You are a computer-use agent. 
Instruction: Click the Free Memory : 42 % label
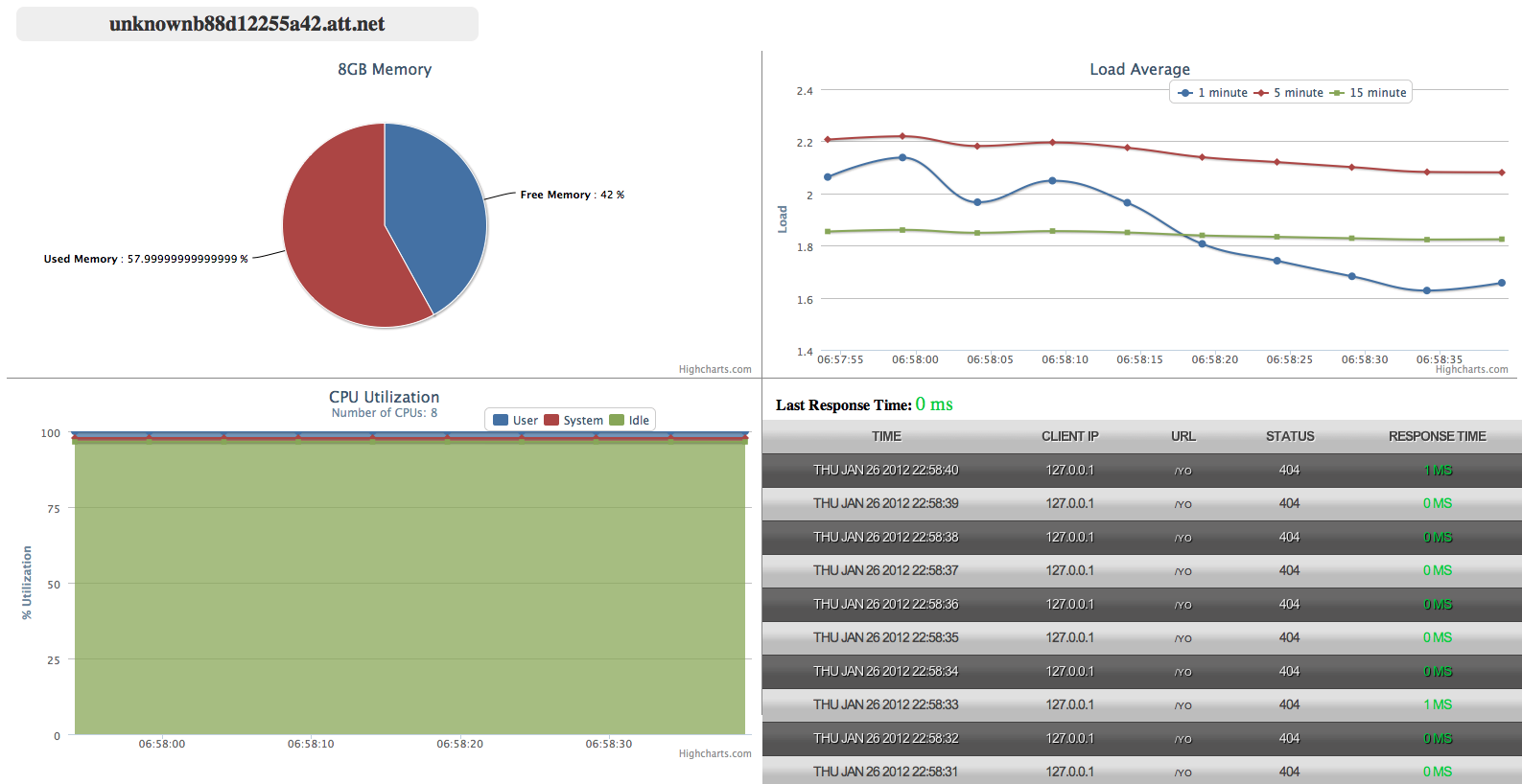[573, 195]
